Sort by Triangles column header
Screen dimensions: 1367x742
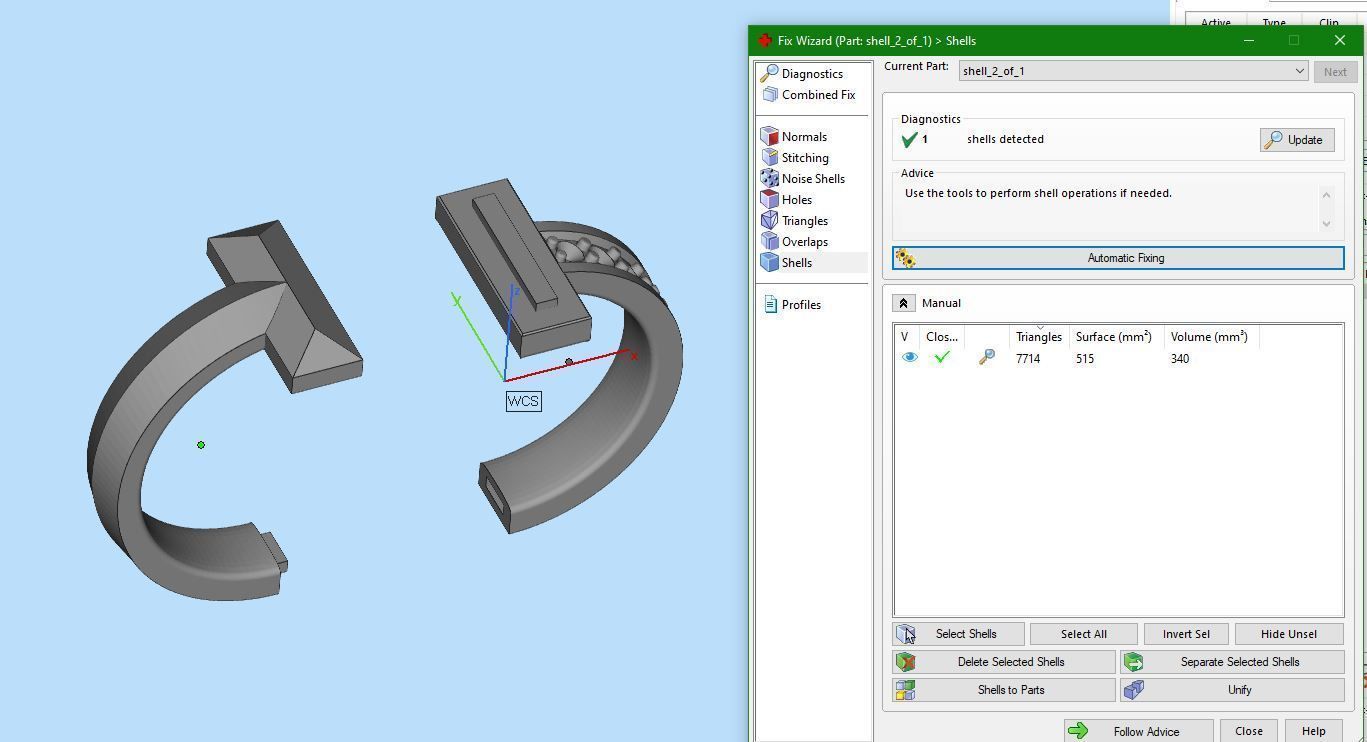[x=1039, y=337]
